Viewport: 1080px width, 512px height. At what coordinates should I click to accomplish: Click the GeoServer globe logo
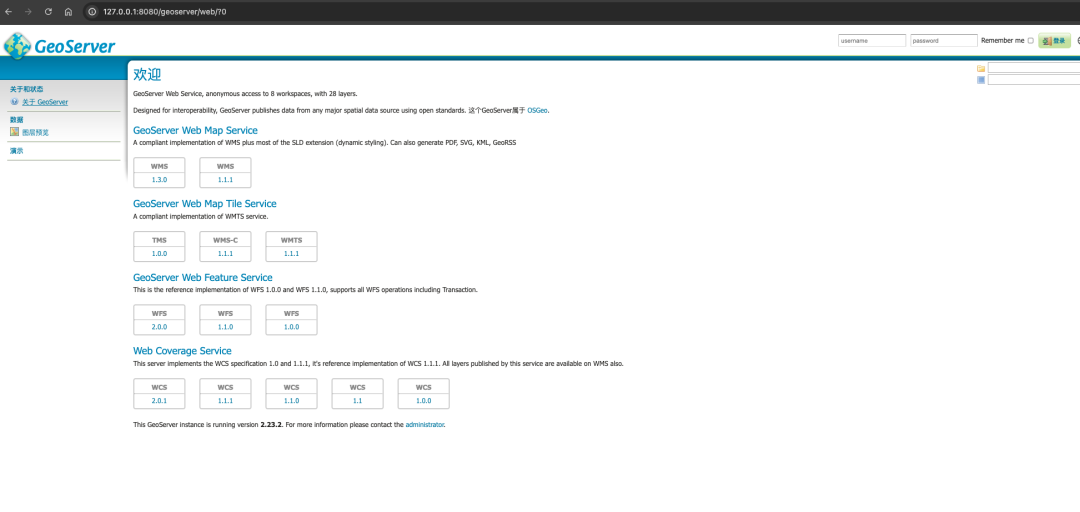point(17,45)
